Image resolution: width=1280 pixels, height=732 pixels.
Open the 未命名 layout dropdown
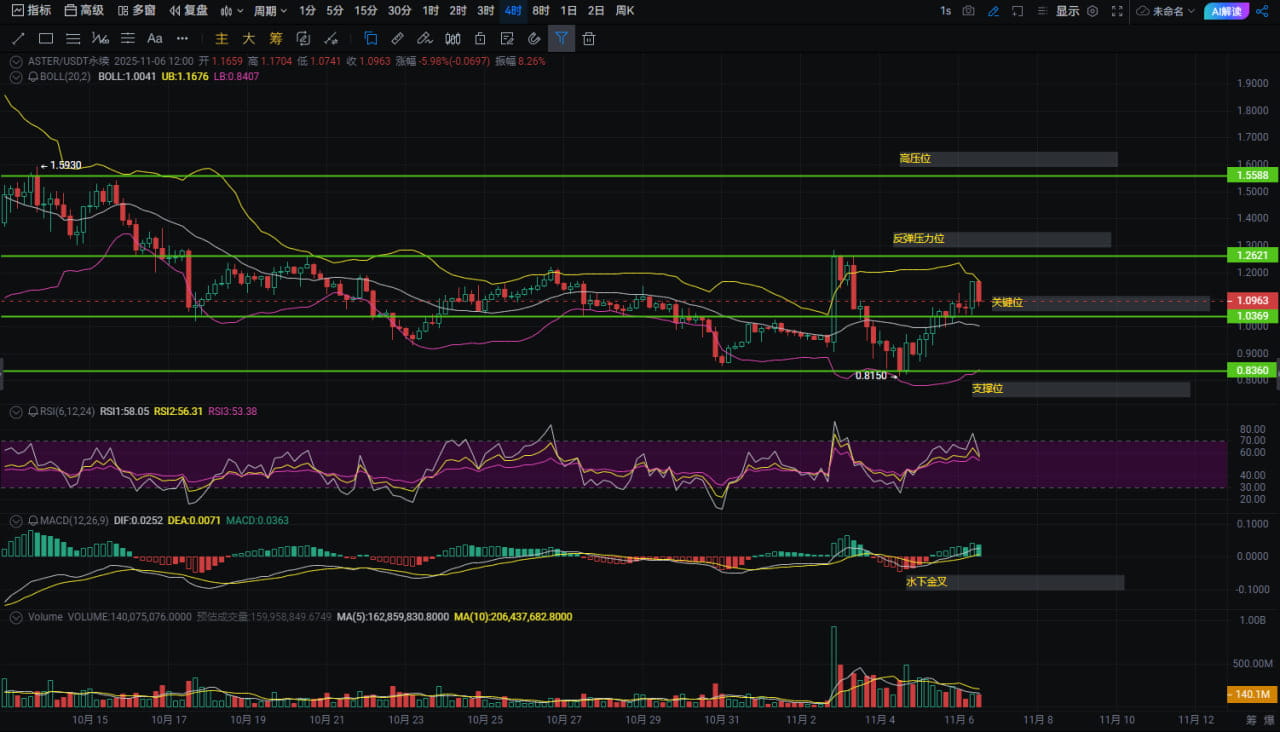click(x=1166, y=11)
